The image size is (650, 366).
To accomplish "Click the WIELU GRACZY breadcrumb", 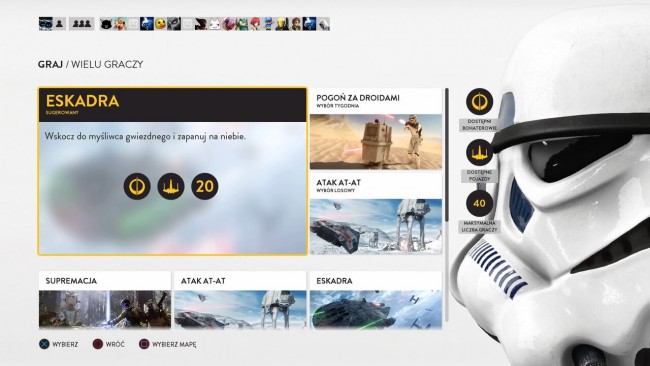I will point(107,64).
